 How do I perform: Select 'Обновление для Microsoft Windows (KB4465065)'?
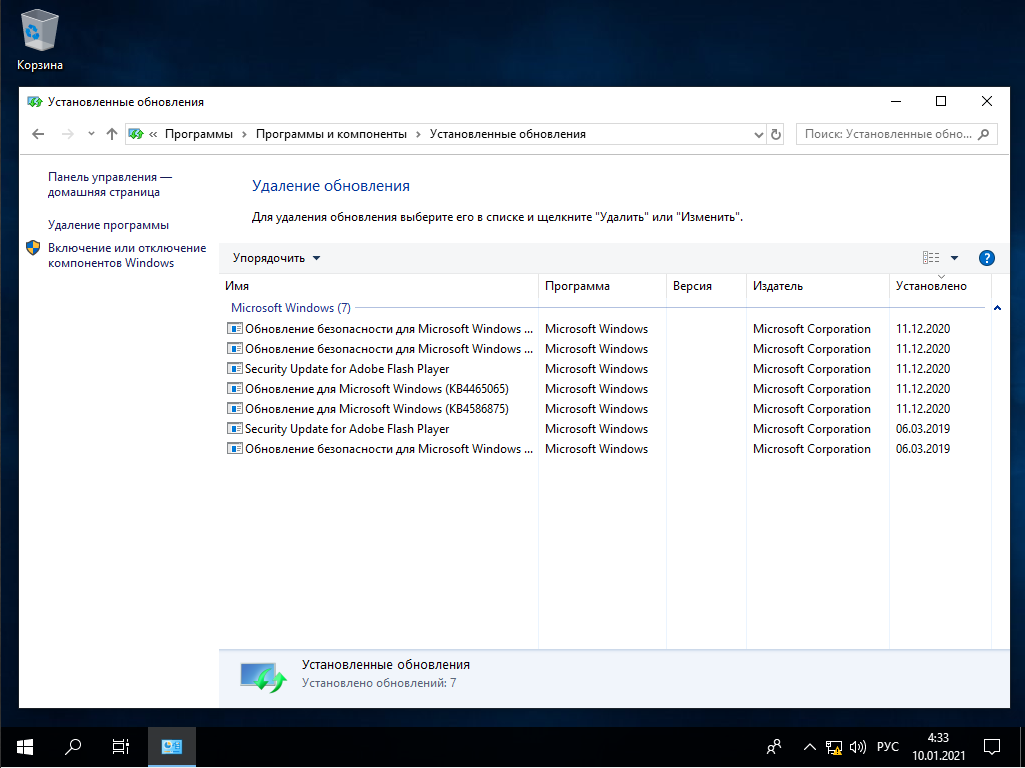click(x=377, y=389)
